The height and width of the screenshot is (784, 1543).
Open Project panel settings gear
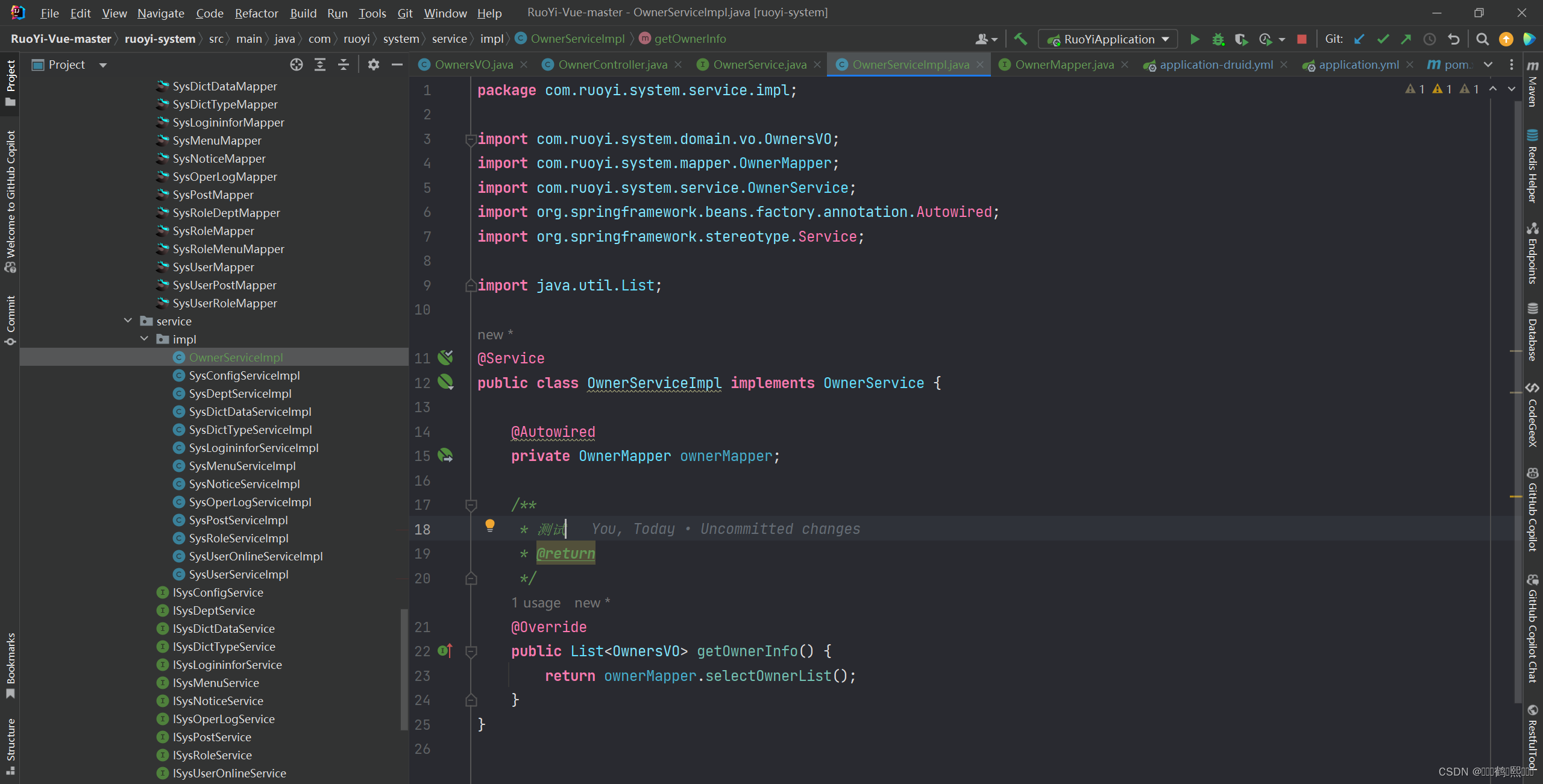coord(373,64)
